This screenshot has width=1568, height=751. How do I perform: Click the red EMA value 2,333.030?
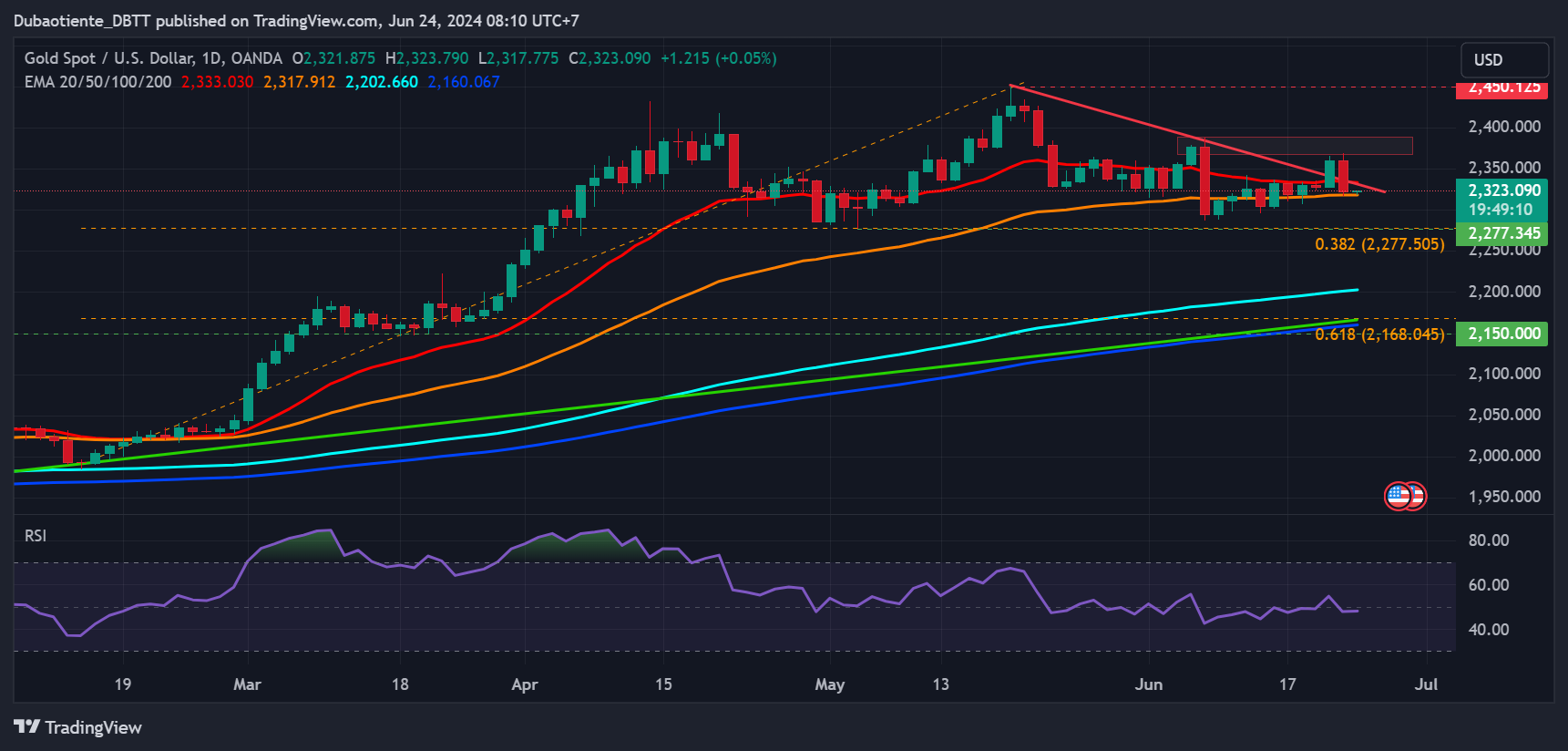217,82
